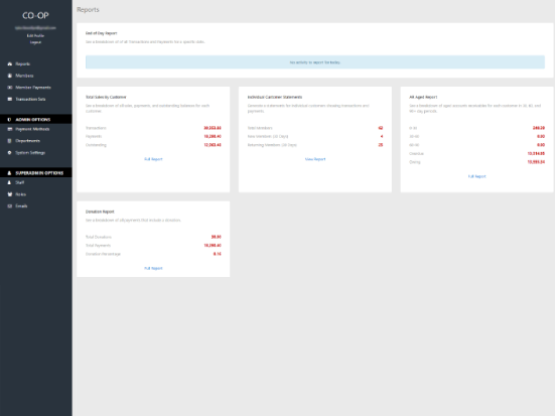This screenshot has width=555, height=416.
Task: Click the Members icon in sidebar
Action: click(x=10, y=76)
